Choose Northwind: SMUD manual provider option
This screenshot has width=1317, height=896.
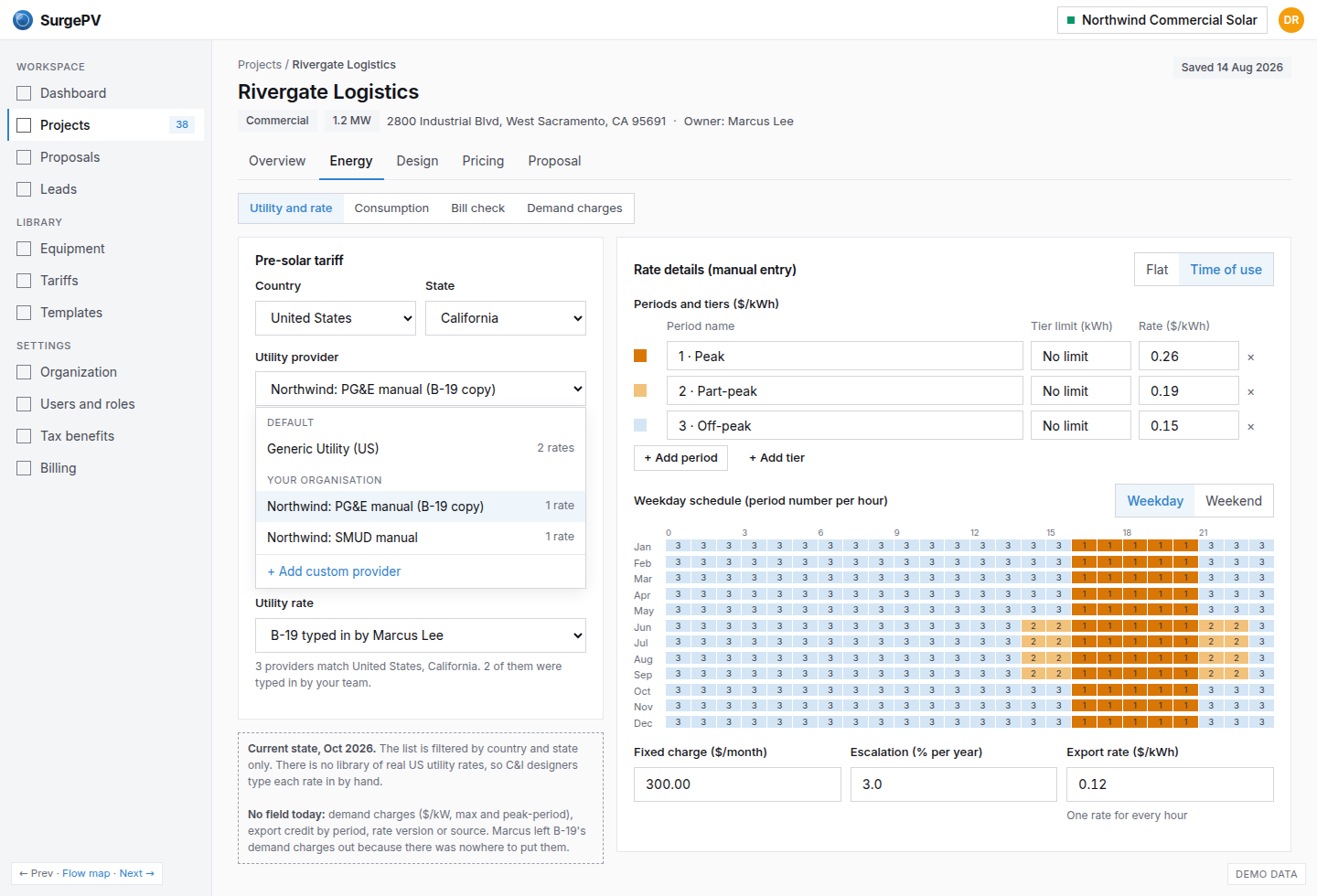tap(421, 538)
